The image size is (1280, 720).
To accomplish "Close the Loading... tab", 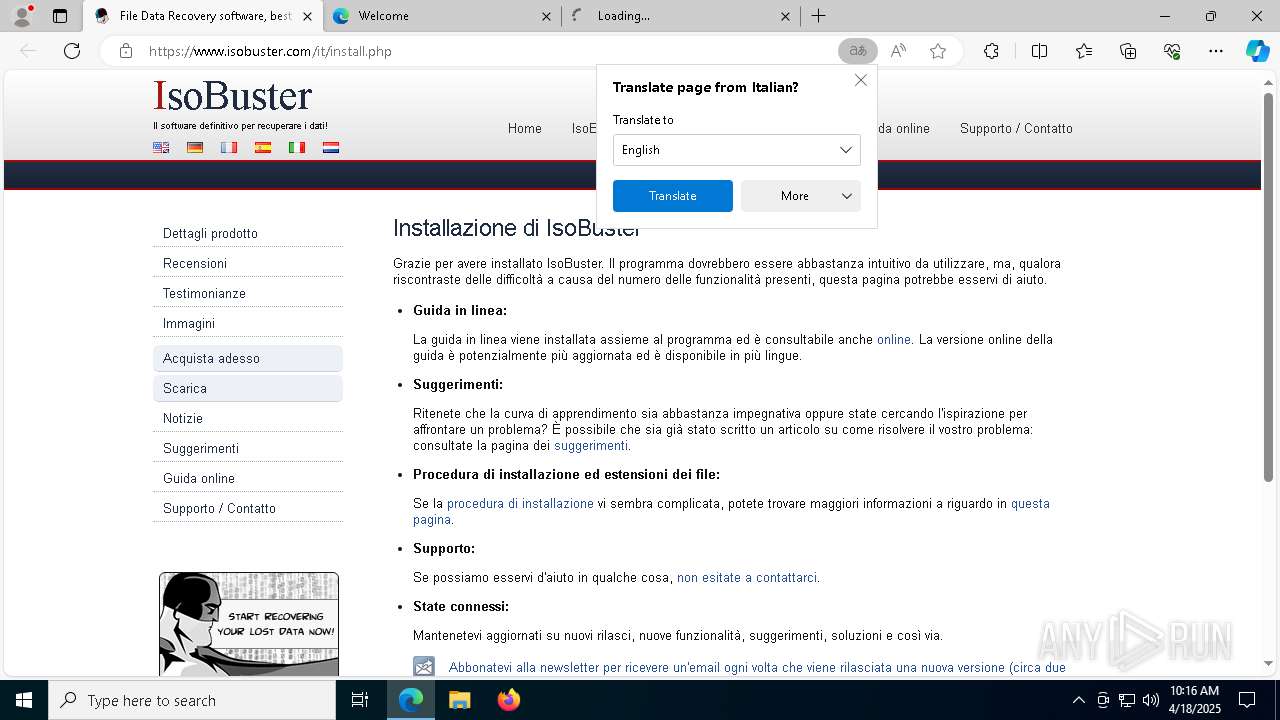I will tap(785, 16).
